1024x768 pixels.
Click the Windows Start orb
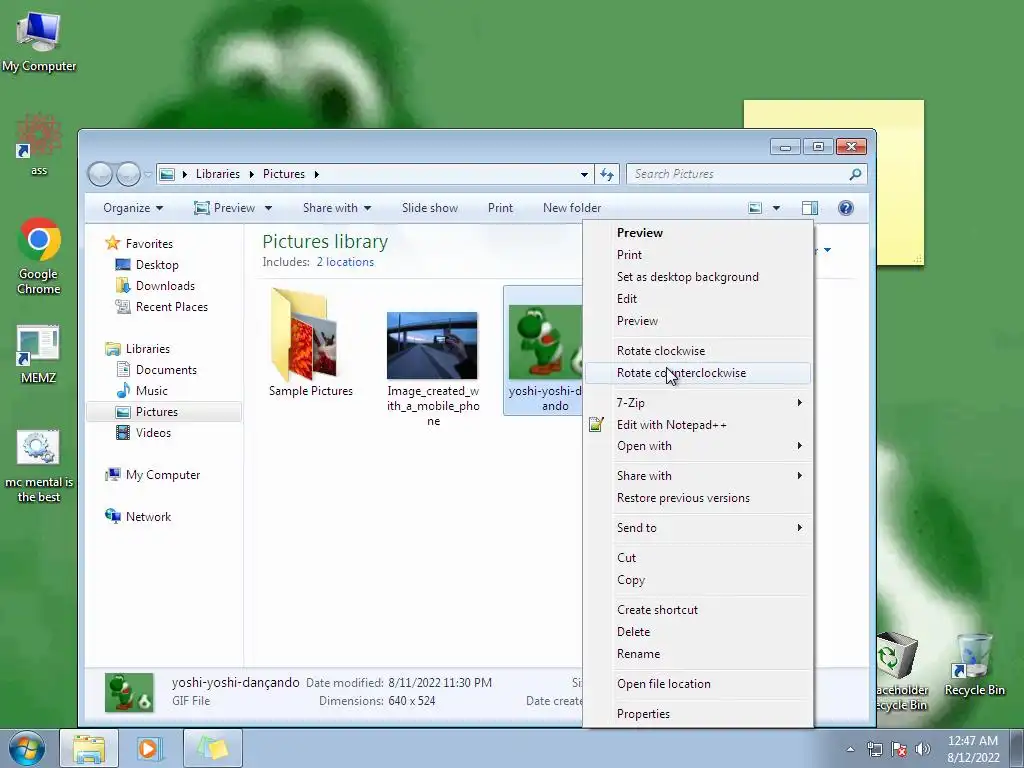click(26, 748)
